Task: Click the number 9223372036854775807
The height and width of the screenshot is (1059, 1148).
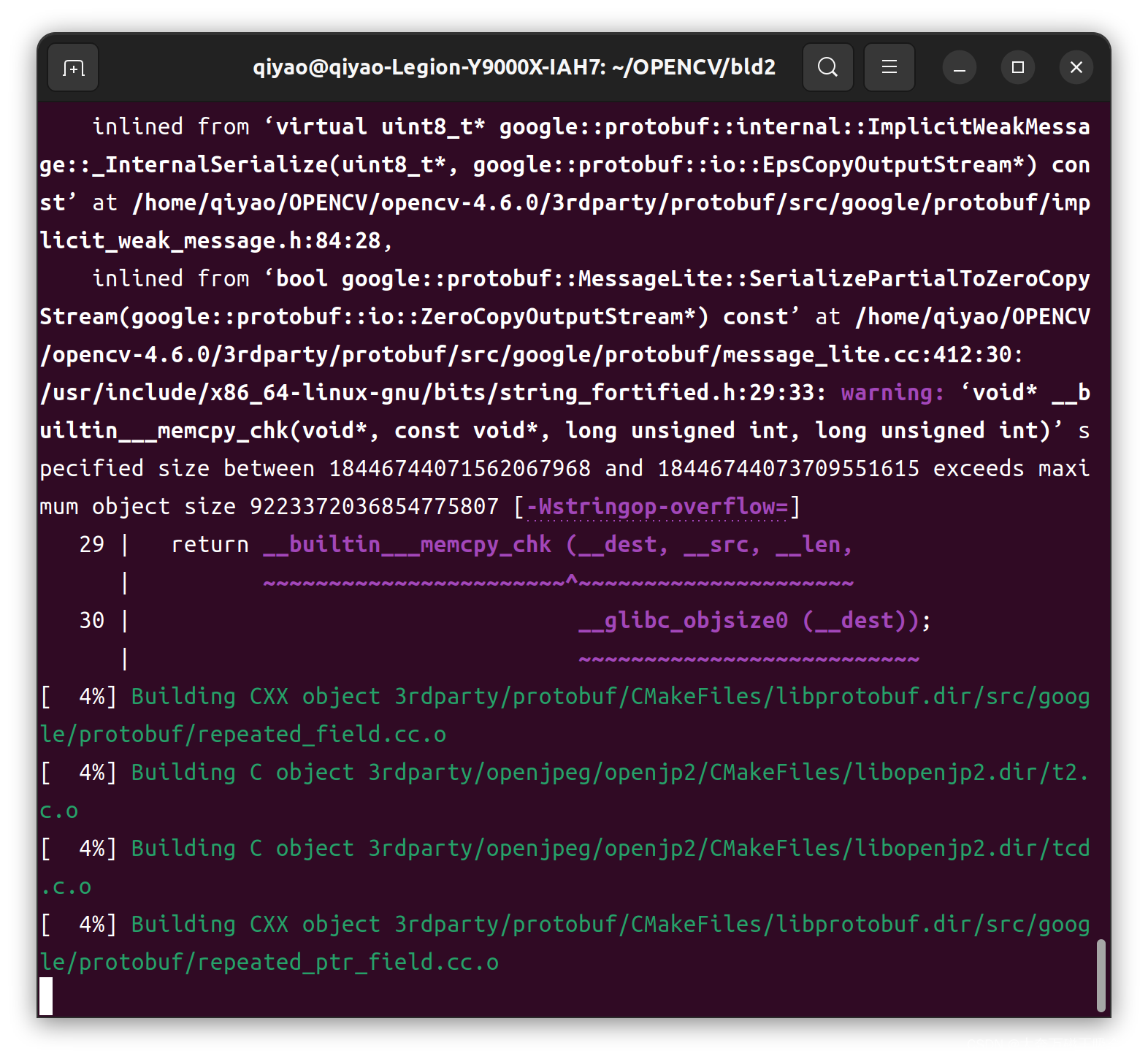Action: pyautogui.click(x=375, y=507)
